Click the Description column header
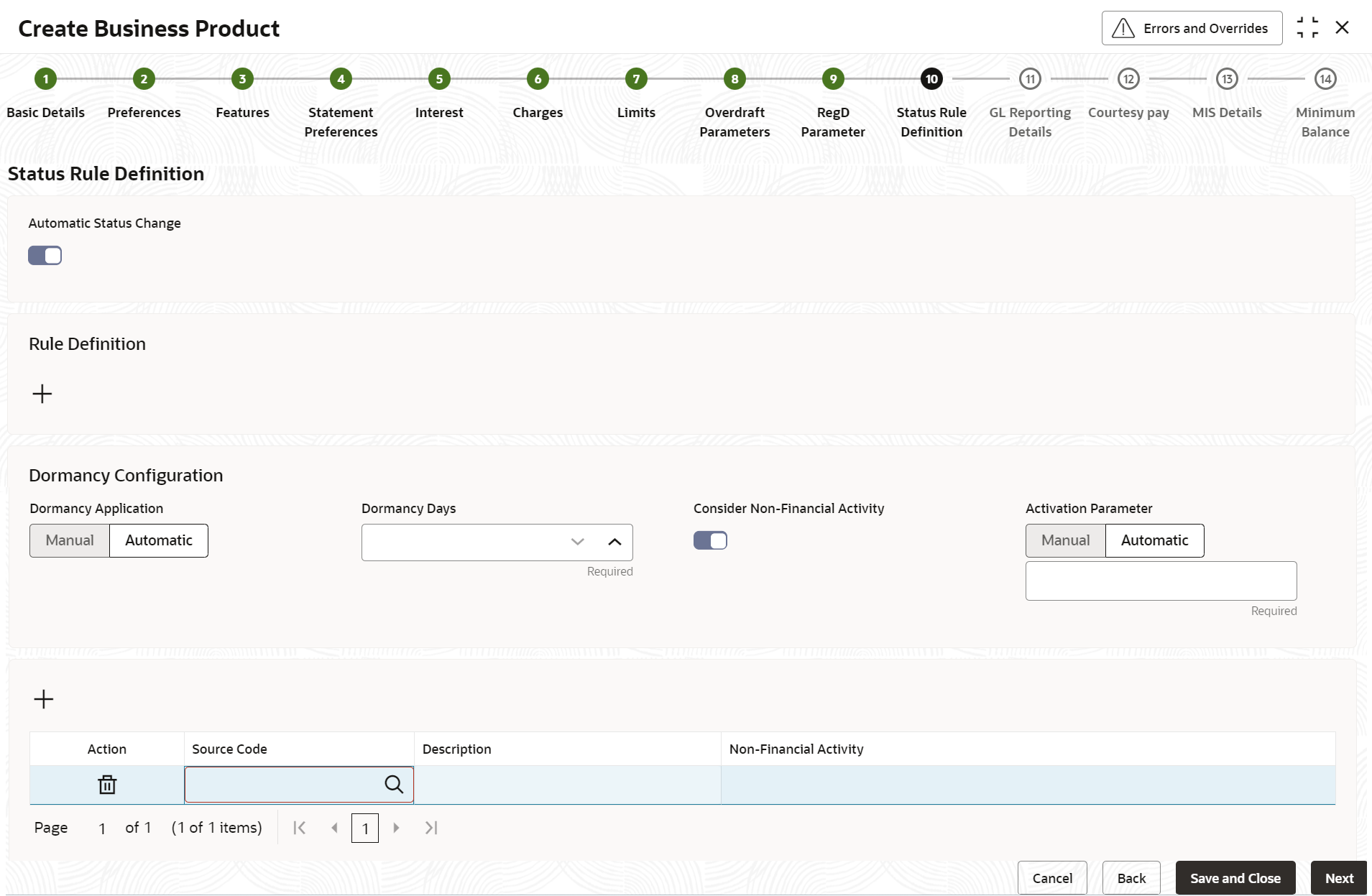Image resolution: width=1372 pixels, height=896 pixels. (x=568, y=749)
